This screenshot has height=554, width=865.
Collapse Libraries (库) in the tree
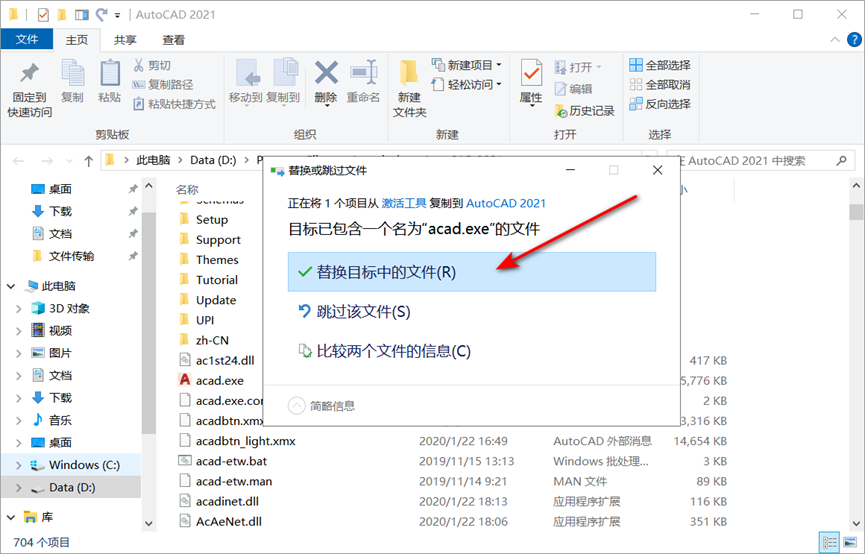point(11,517)
